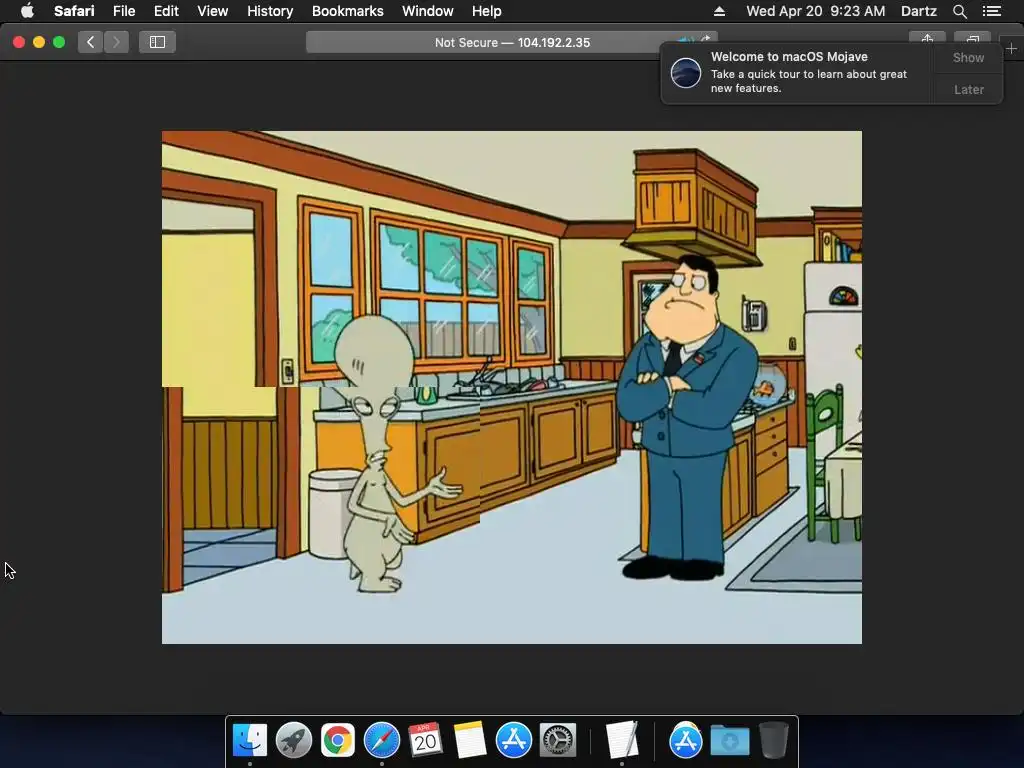
Task: Click the Safari icon in the Dock
Action: click(x=381, y=740)
